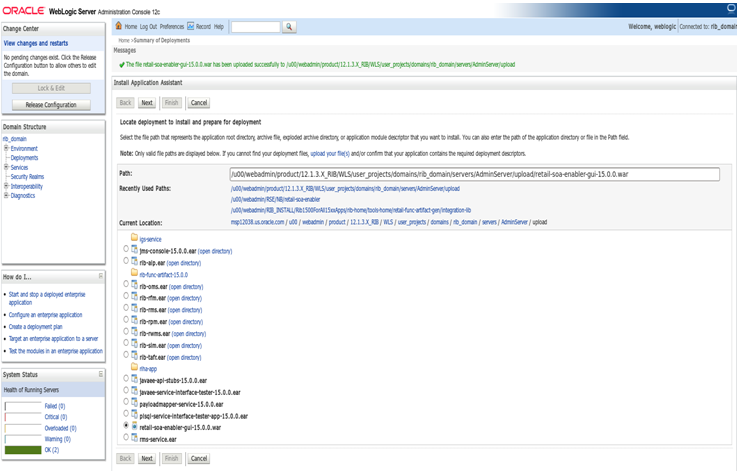Click Create a deployment plan help link
This screenshot has width=737, height=472.
tap(35, 327)
